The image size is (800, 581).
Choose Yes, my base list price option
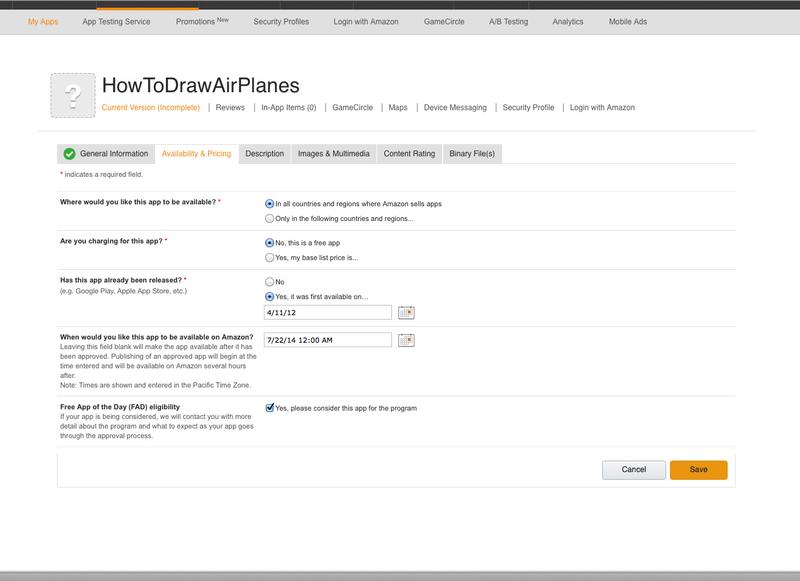coord(269,258)
